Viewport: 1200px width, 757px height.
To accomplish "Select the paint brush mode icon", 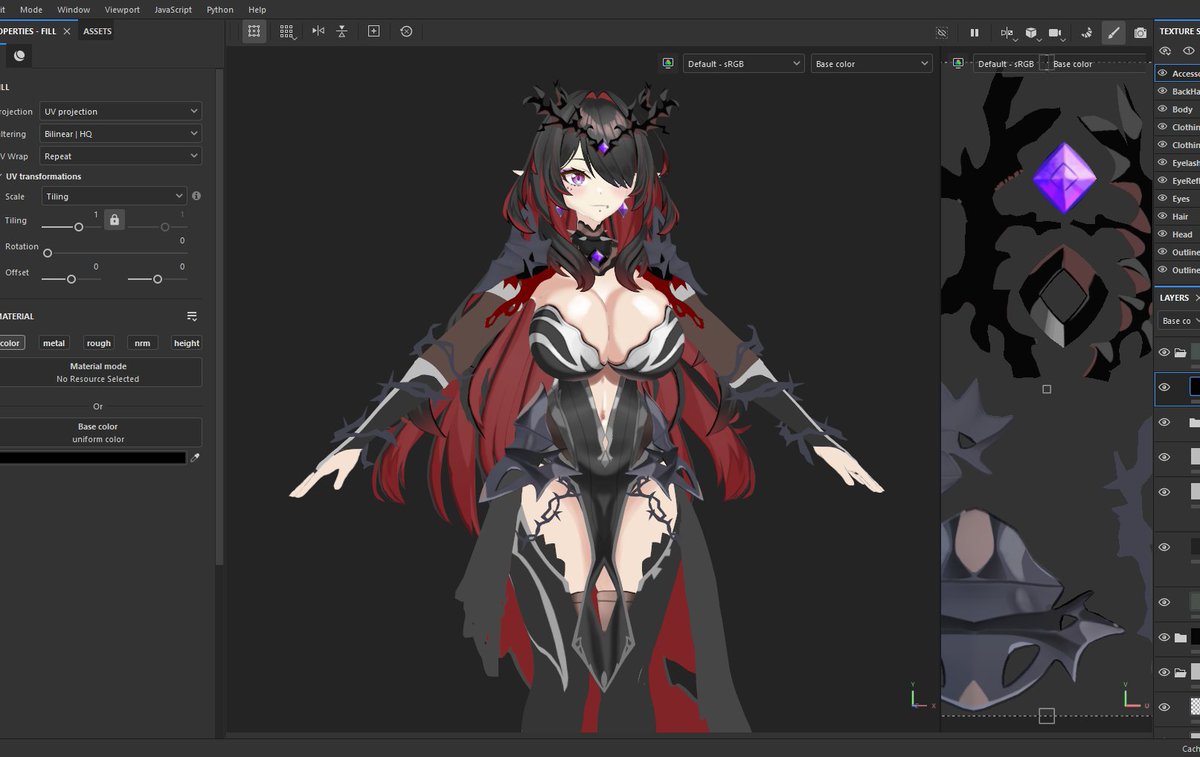I will [x=1113, y=33].
